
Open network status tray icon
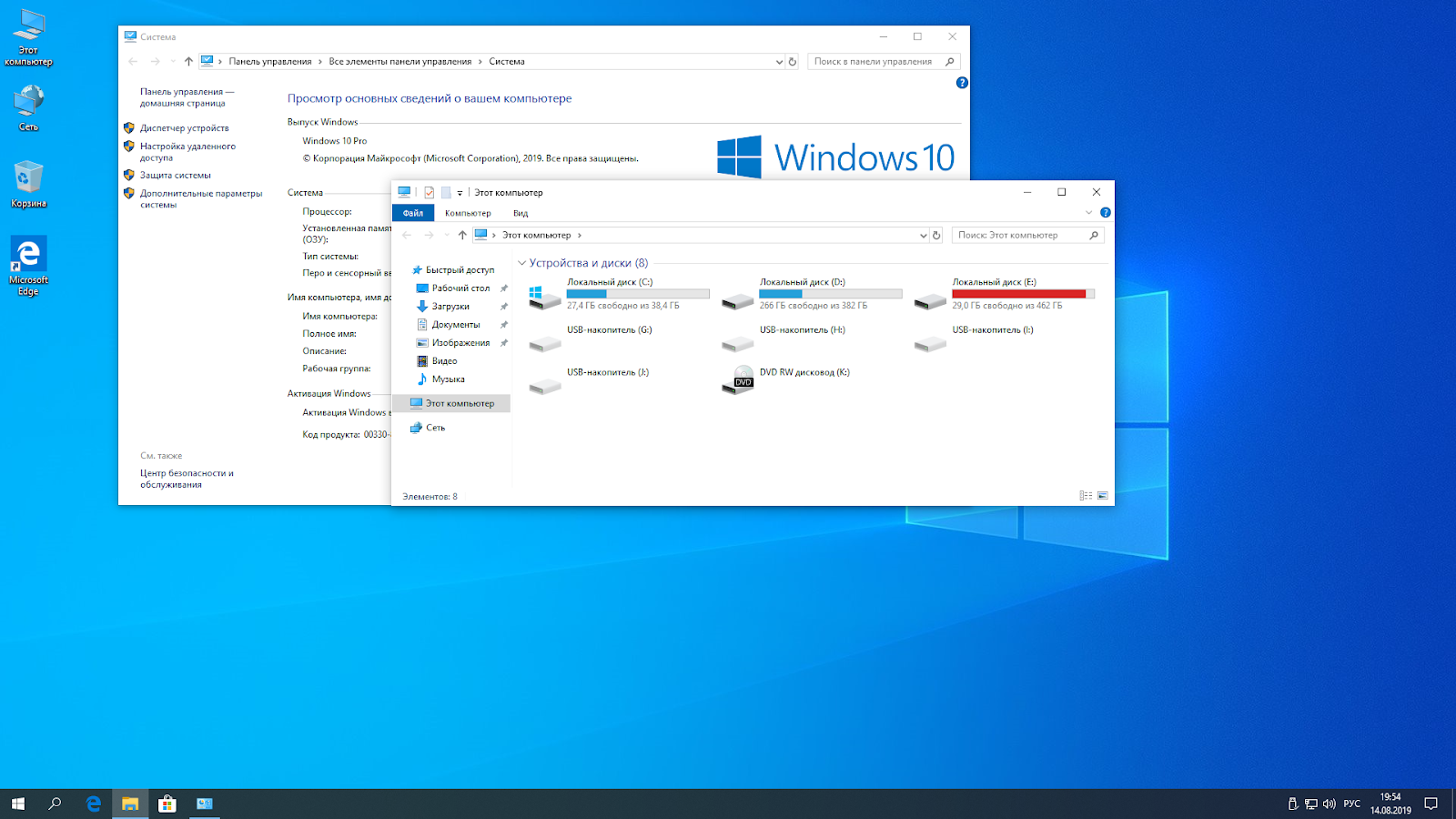click(x=1311, y=804)
